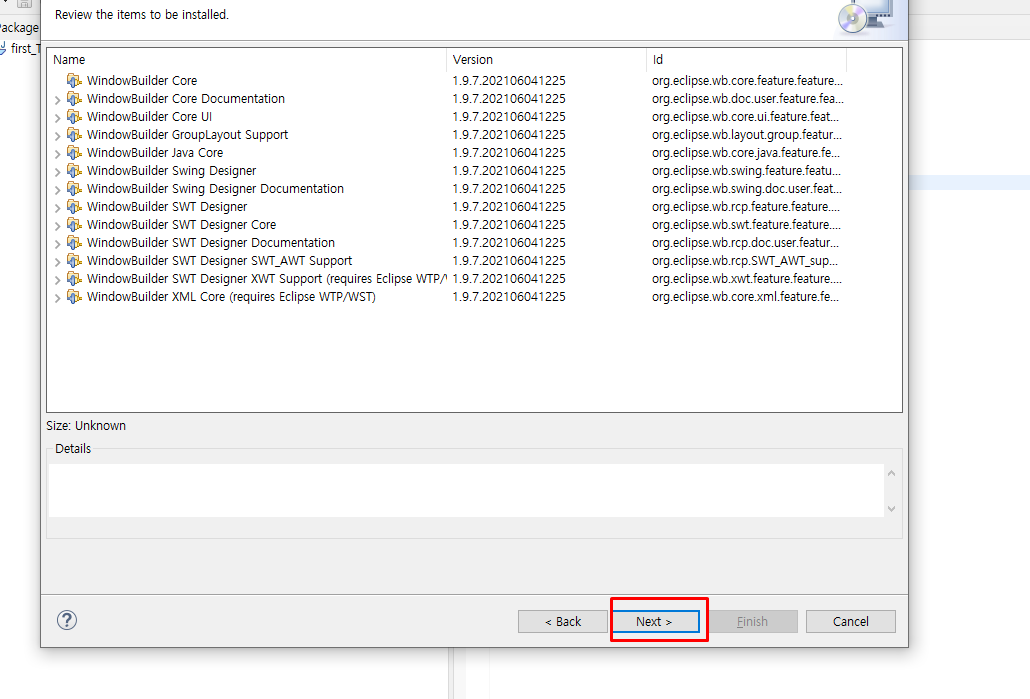The height and width of the screenshot is (699, 1030).
Task: Cancel the install dialog
Action: click(x=851, y=621)
